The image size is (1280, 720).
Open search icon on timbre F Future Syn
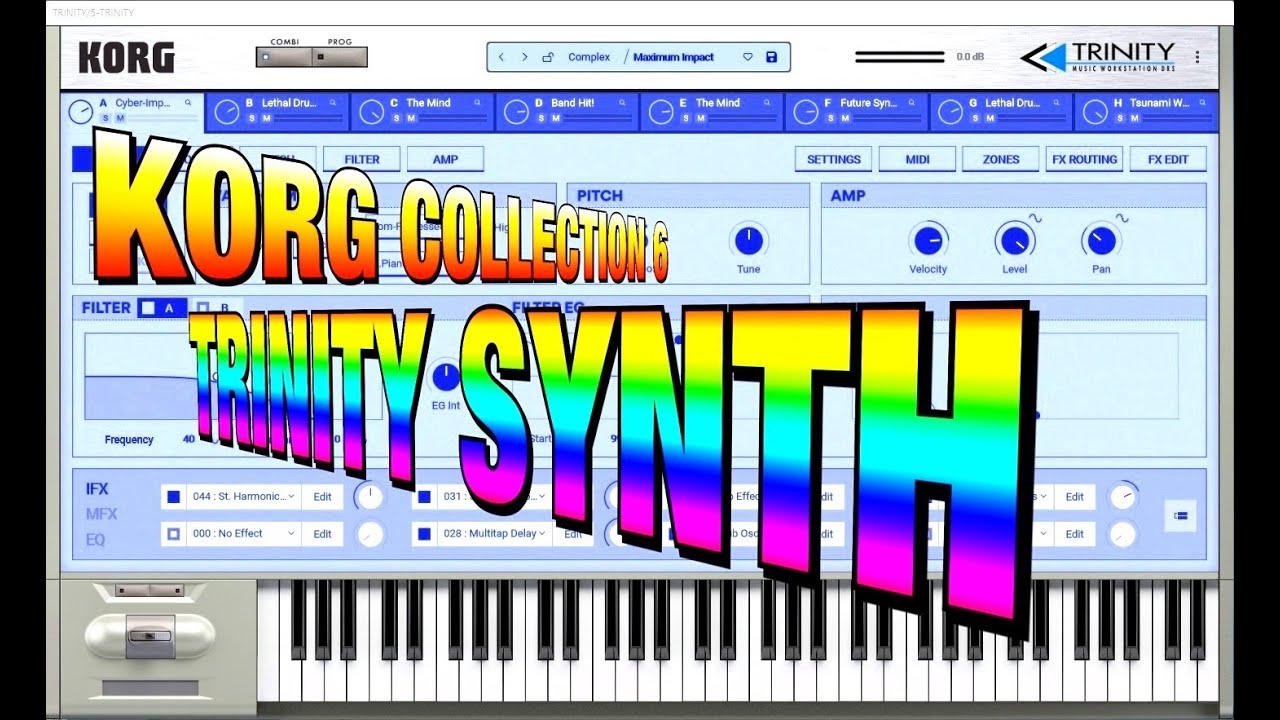coord(912,102)
